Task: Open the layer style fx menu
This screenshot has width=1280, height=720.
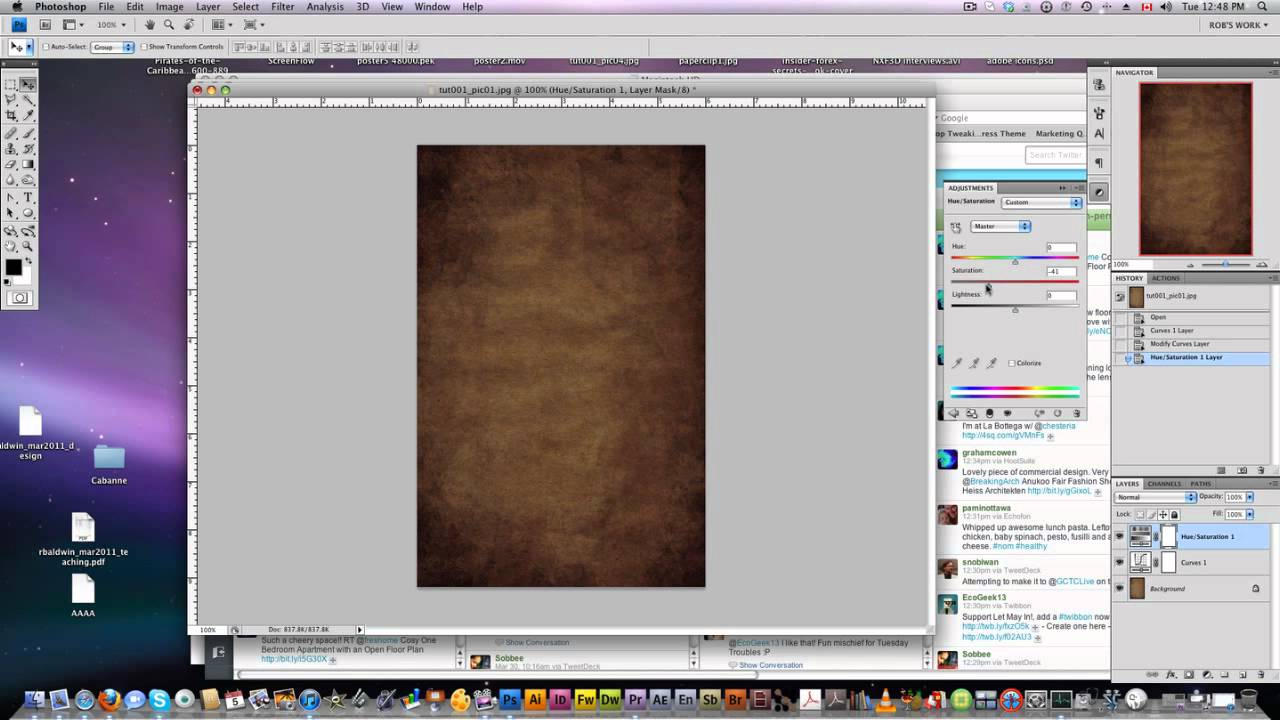Action: [1170, 675]
